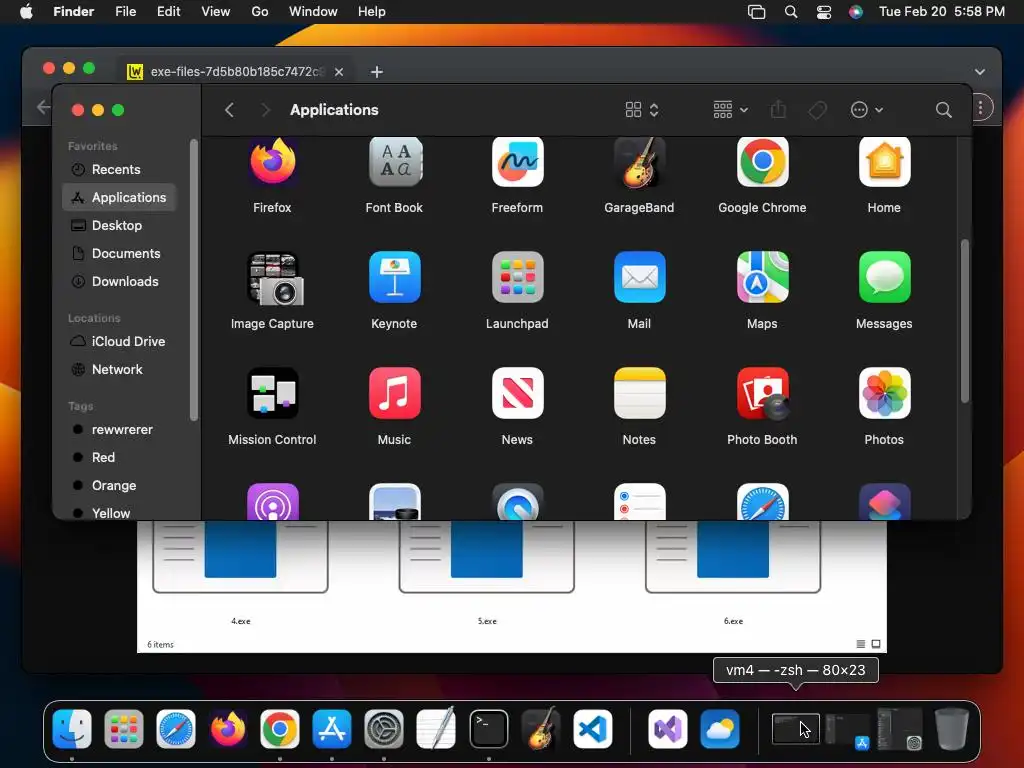Select the exe-files browser tab
1024x768 pixels.
(x=236, y=72)
